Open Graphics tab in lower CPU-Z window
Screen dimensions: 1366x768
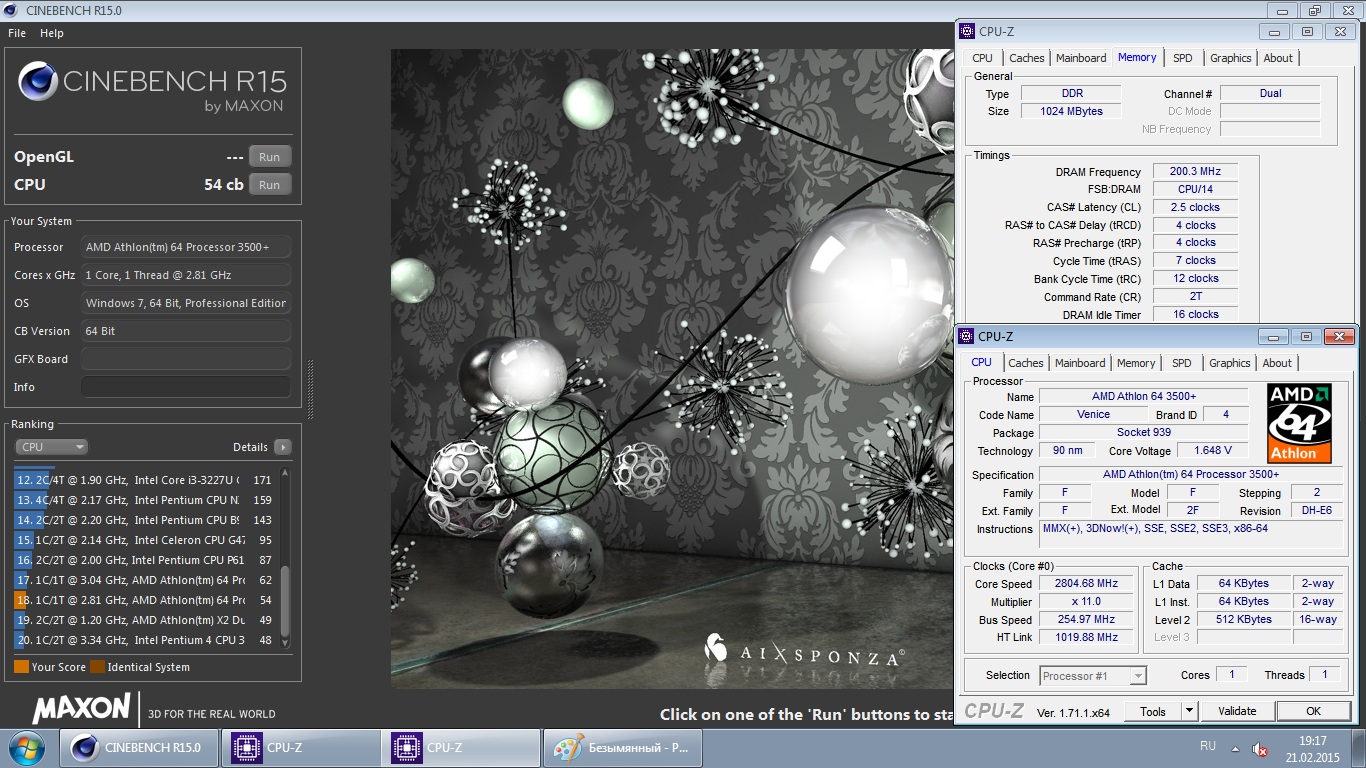[1229, 363]
